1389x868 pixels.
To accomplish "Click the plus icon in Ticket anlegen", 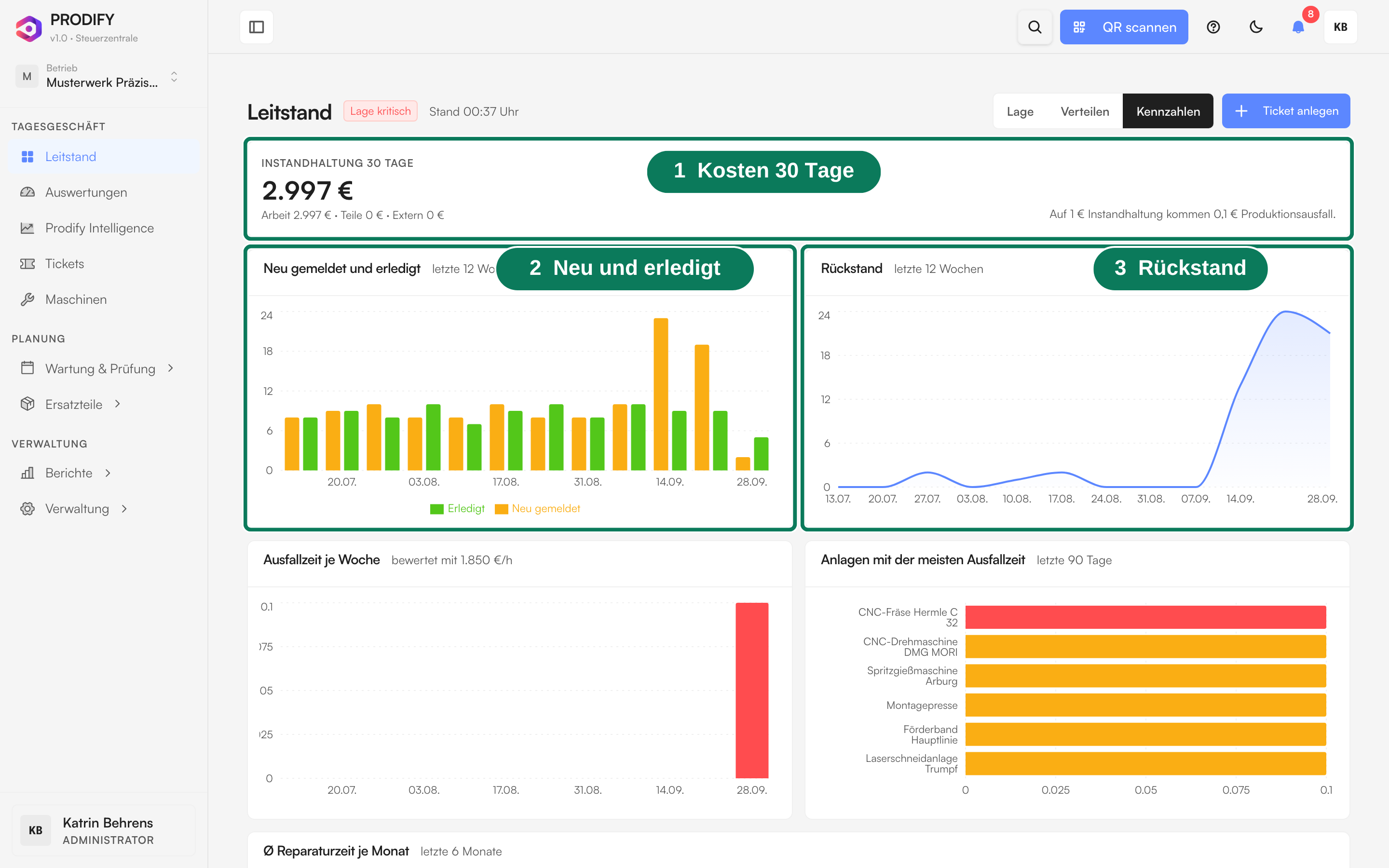I will point(1241,111).
